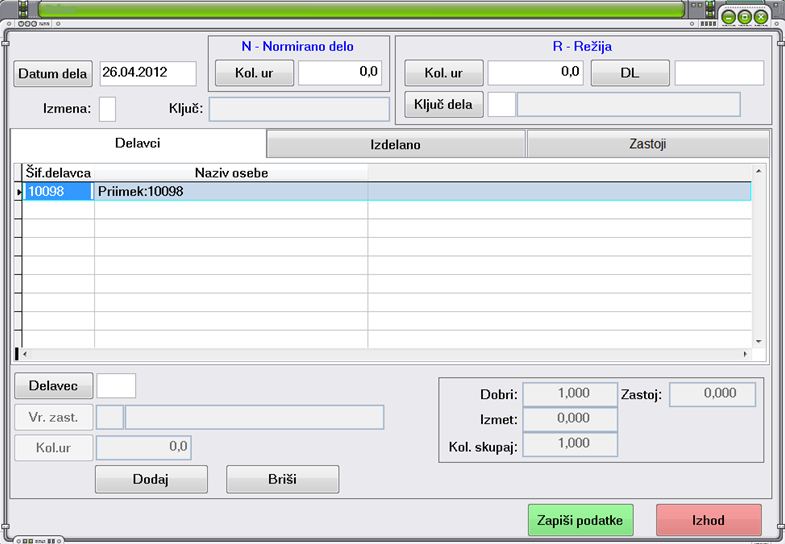
Task: Click Kol. ur button under Normirano delo
Action: [x=254, y=73]
